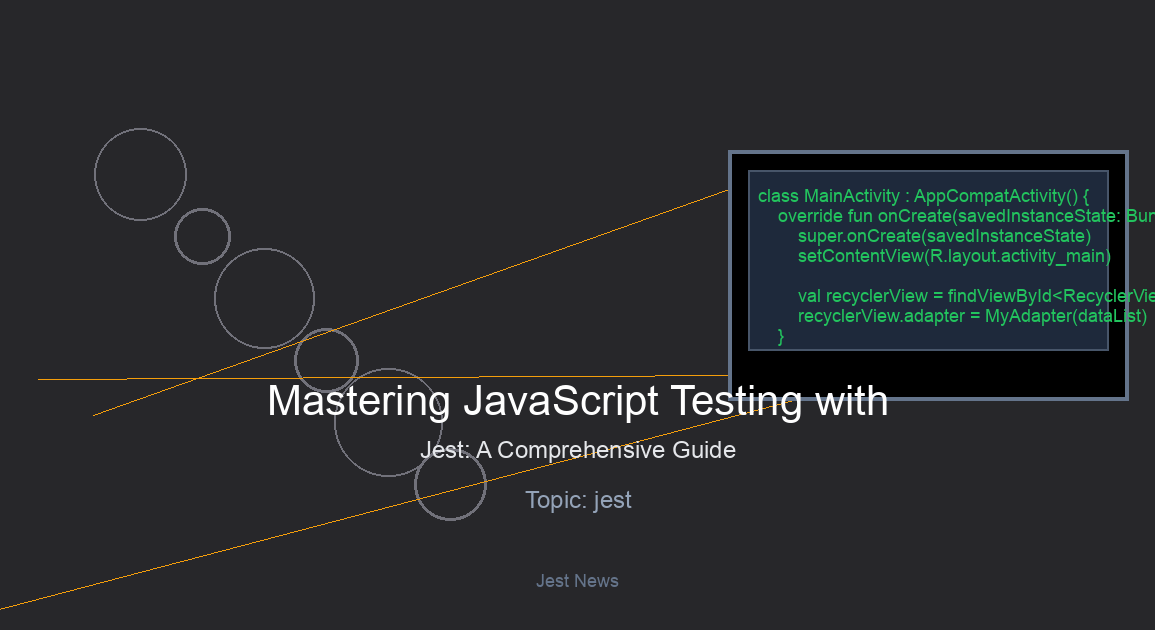Screen dimensions: 1155x630
Task: Click the topmost largest circle outline
Action: tap(140, 174)
